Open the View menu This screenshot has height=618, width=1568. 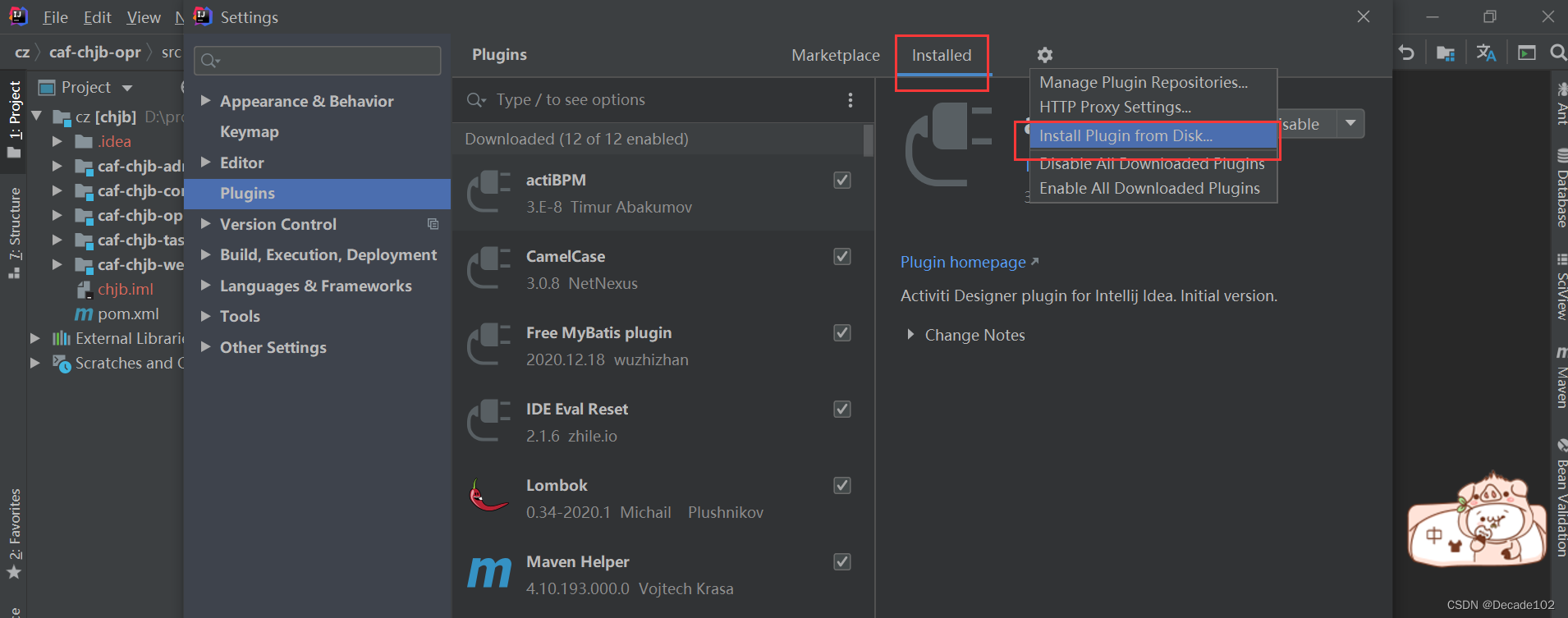pos(144,17)
